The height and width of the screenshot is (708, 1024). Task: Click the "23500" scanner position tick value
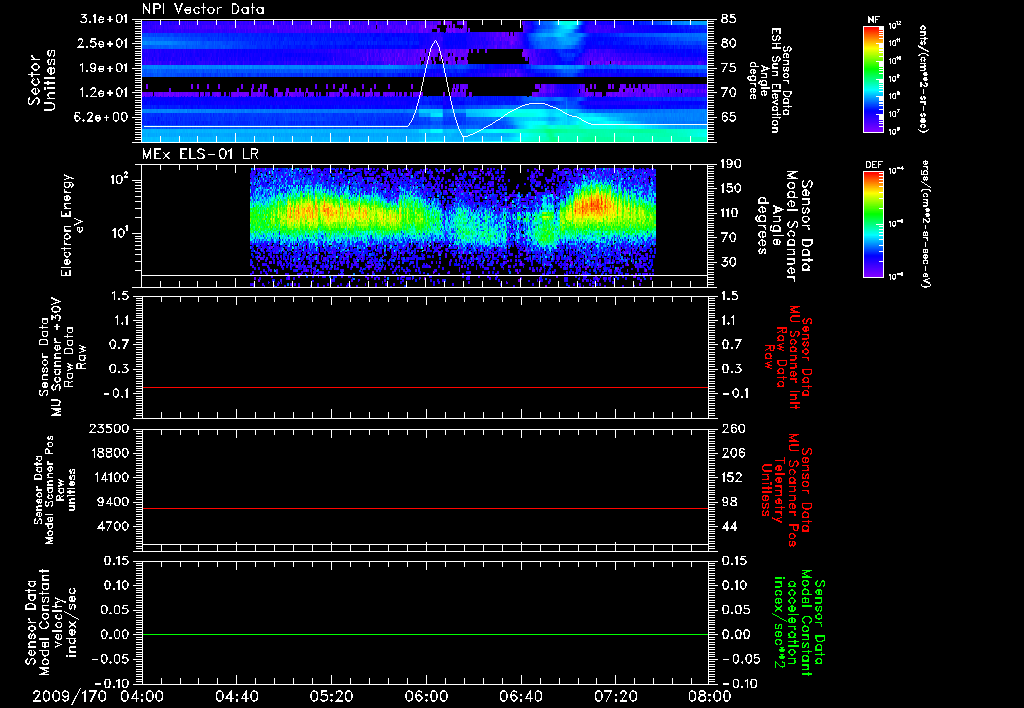click(x=108, y=429)
